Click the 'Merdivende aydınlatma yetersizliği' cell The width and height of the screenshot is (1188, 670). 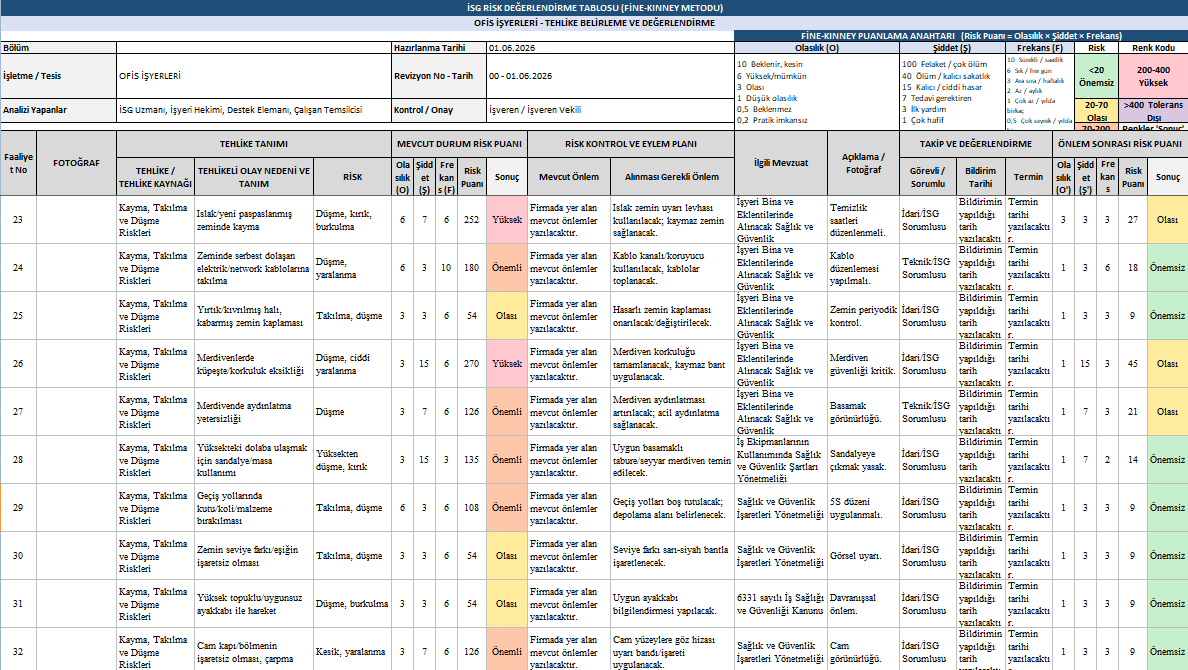[x=254, y=412]
